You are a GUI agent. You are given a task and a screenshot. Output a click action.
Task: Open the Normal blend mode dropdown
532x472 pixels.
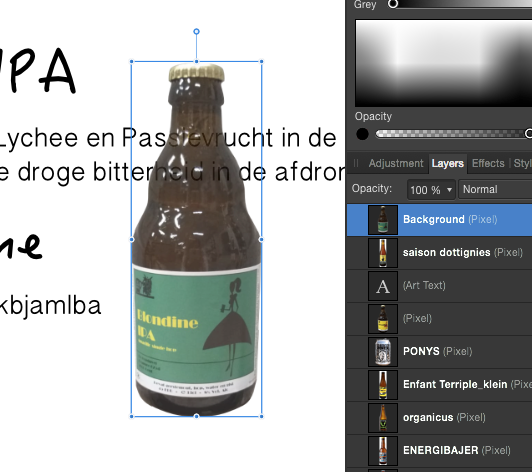coord(495,189)
